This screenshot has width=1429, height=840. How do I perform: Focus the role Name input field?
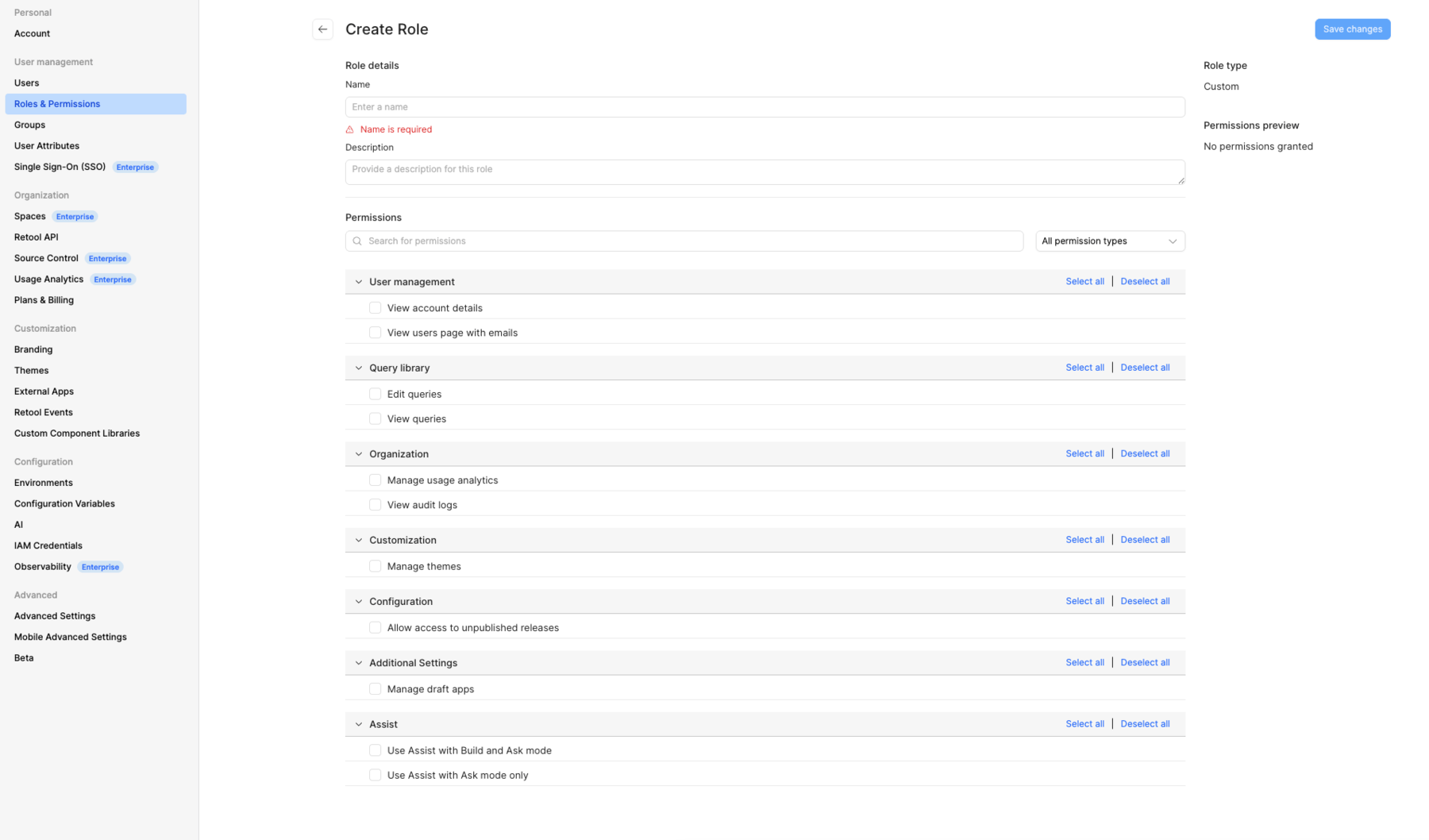[x=765, y=107]
